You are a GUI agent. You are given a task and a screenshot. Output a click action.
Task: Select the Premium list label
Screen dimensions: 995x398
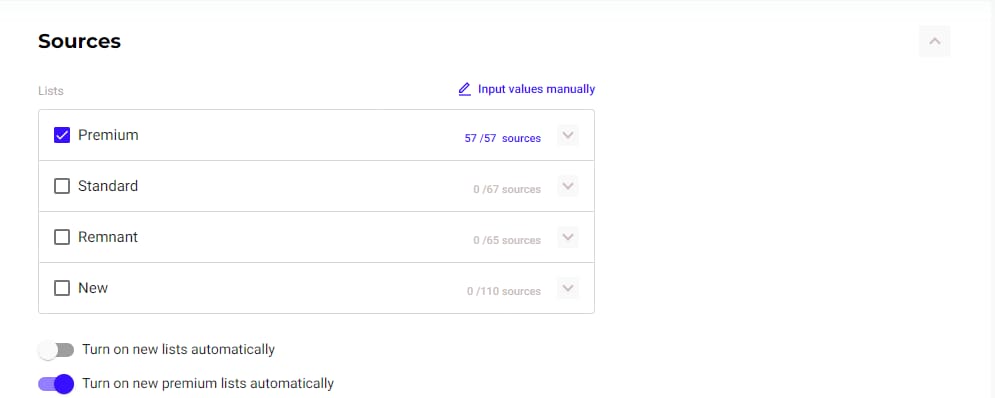point(108,135)
